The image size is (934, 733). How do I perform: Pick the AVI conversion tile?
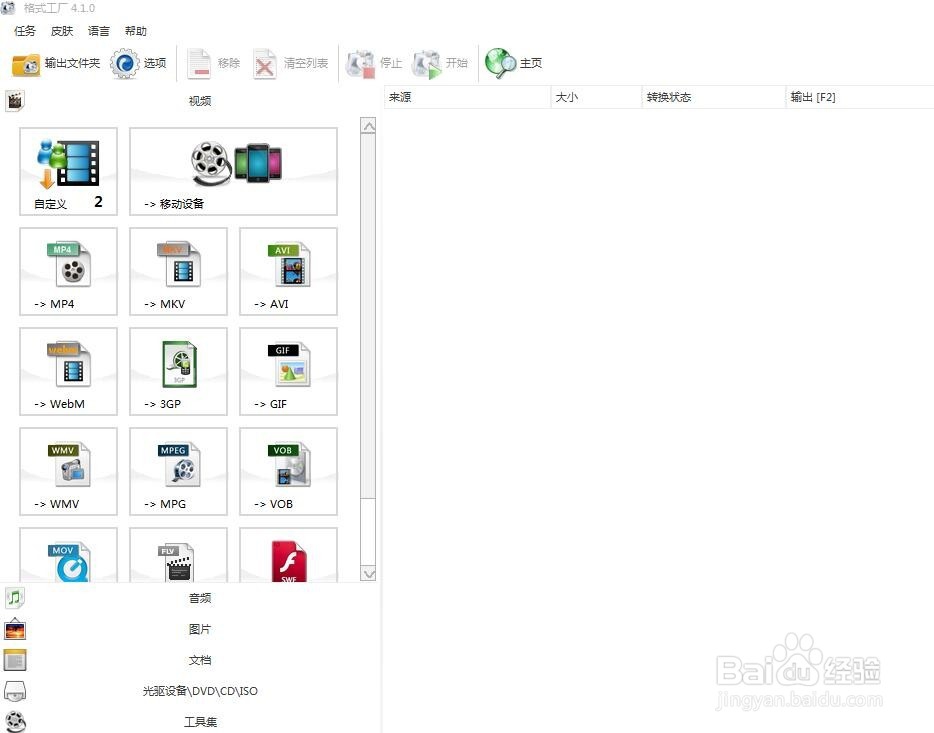click(288, 272)
